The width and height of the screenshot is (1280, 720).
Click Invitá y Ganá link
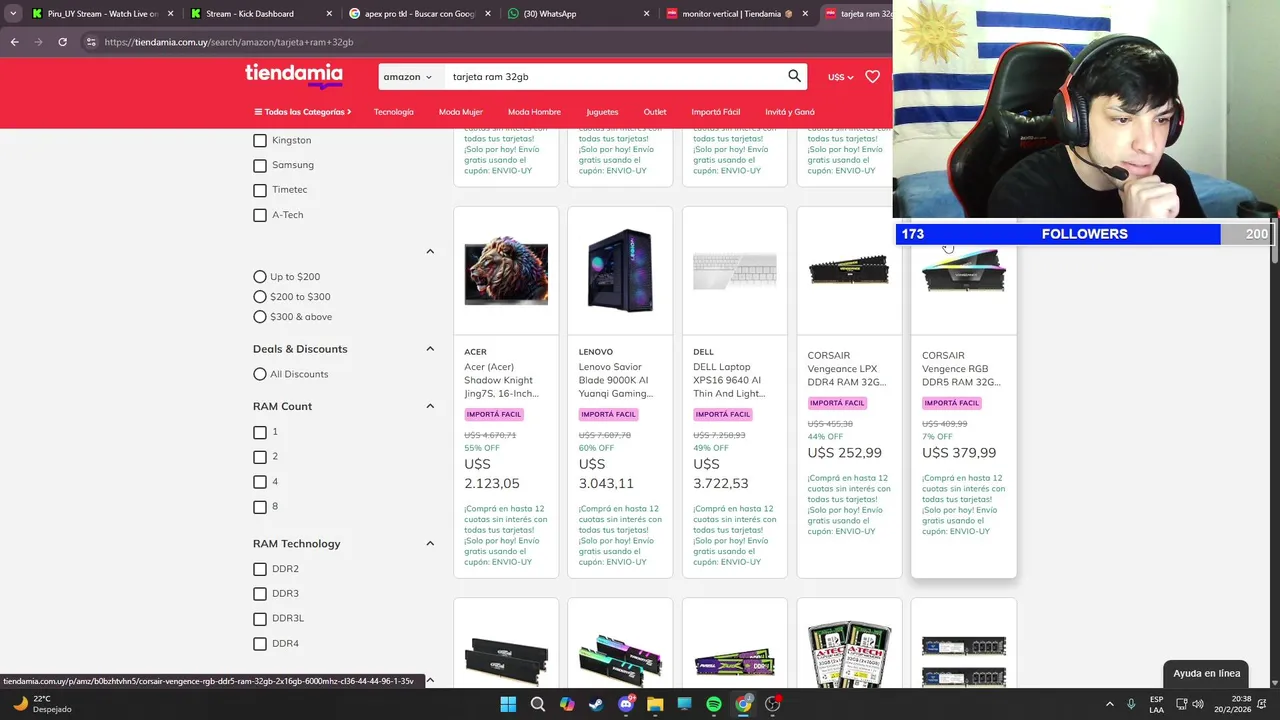(790, 112)
